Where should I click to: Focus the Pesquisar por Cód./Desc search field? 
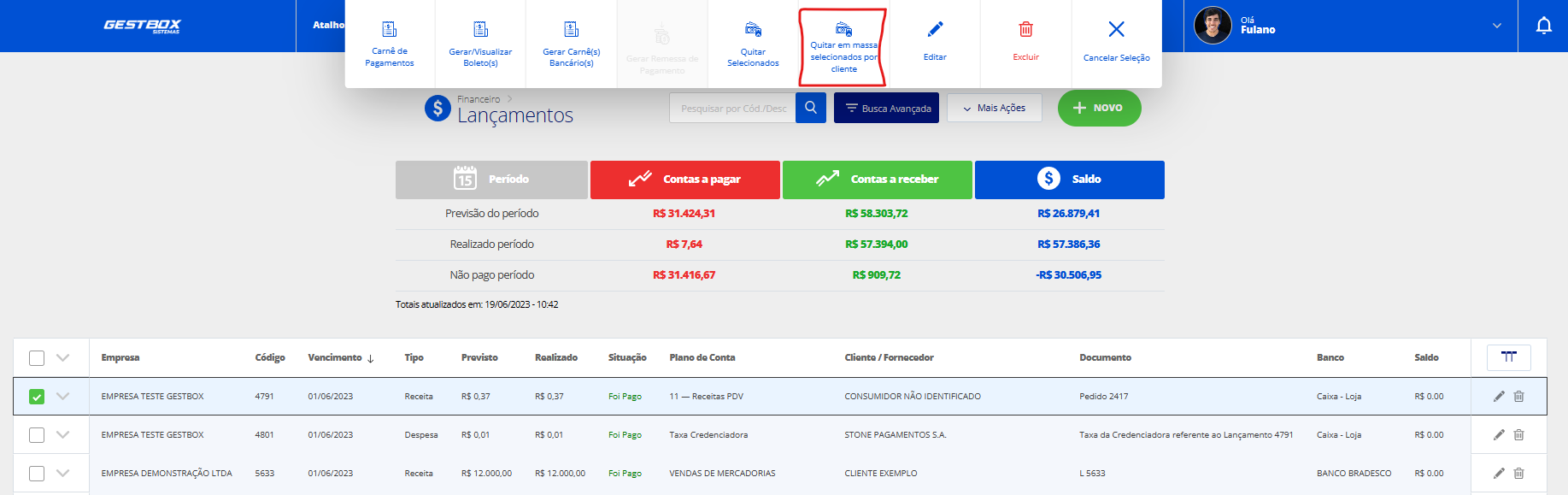click(x=732, y=109)
